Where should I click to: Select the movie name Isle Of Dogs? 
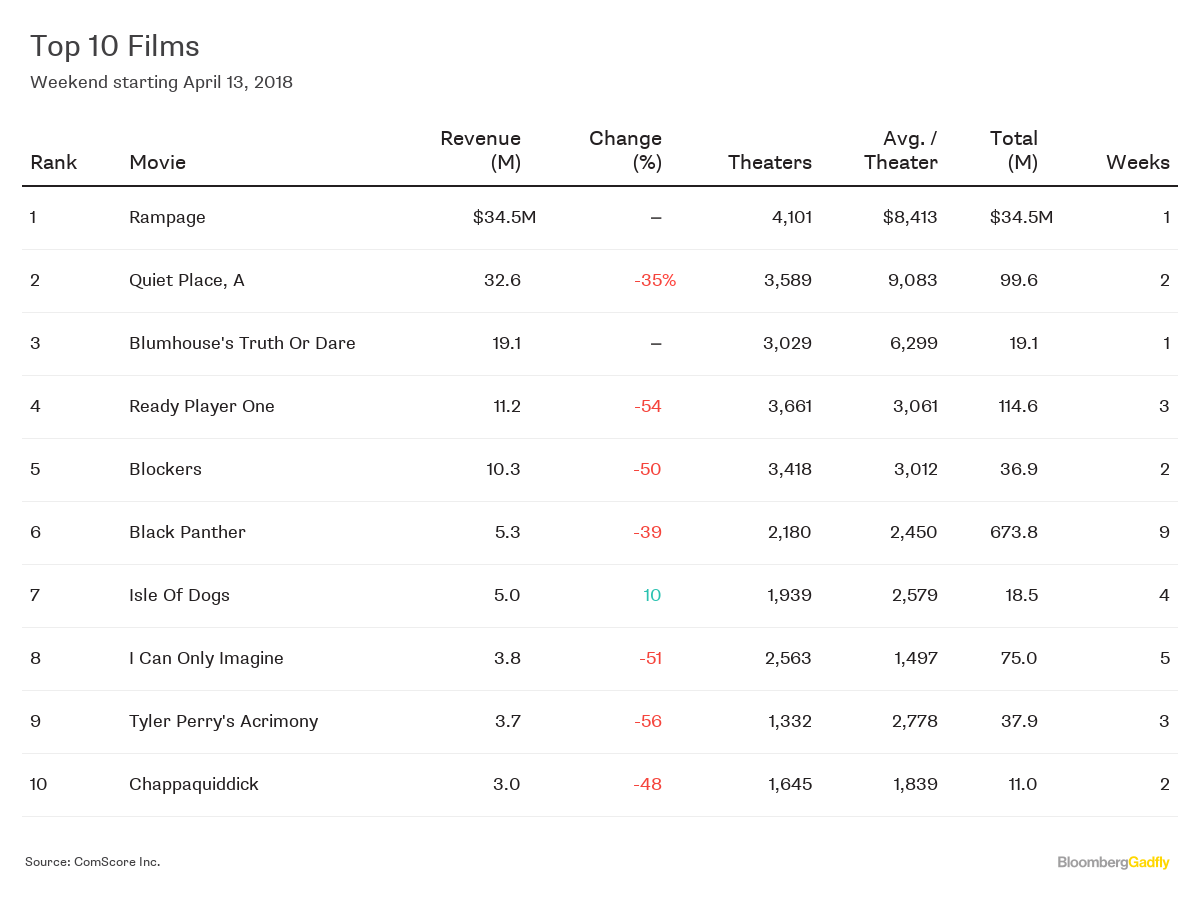179,595
